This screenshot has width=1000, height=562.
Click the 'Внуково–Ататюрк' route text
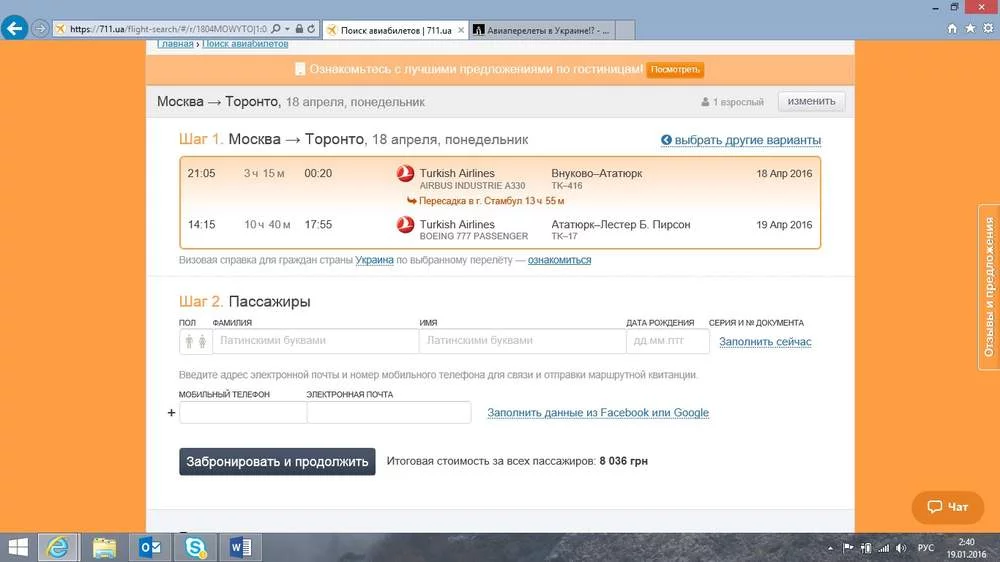596,173
